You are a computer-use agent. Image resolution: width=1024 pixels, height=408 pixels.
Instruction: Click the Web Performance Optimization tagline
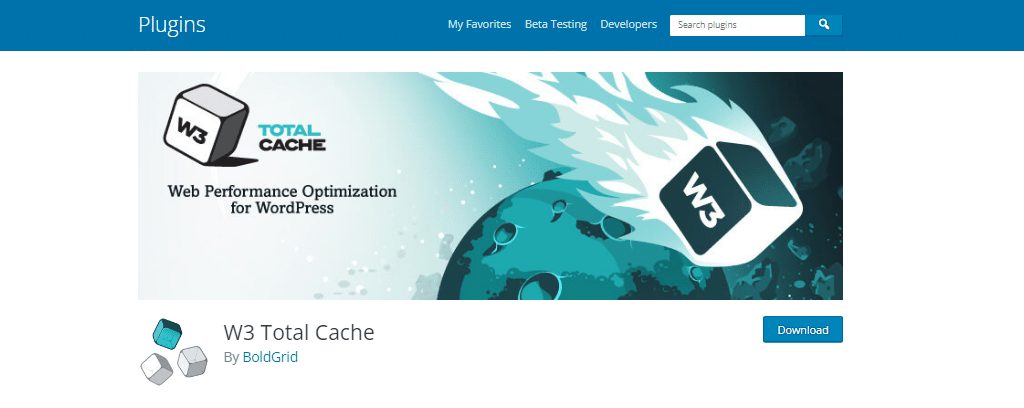tap(281, 200)
